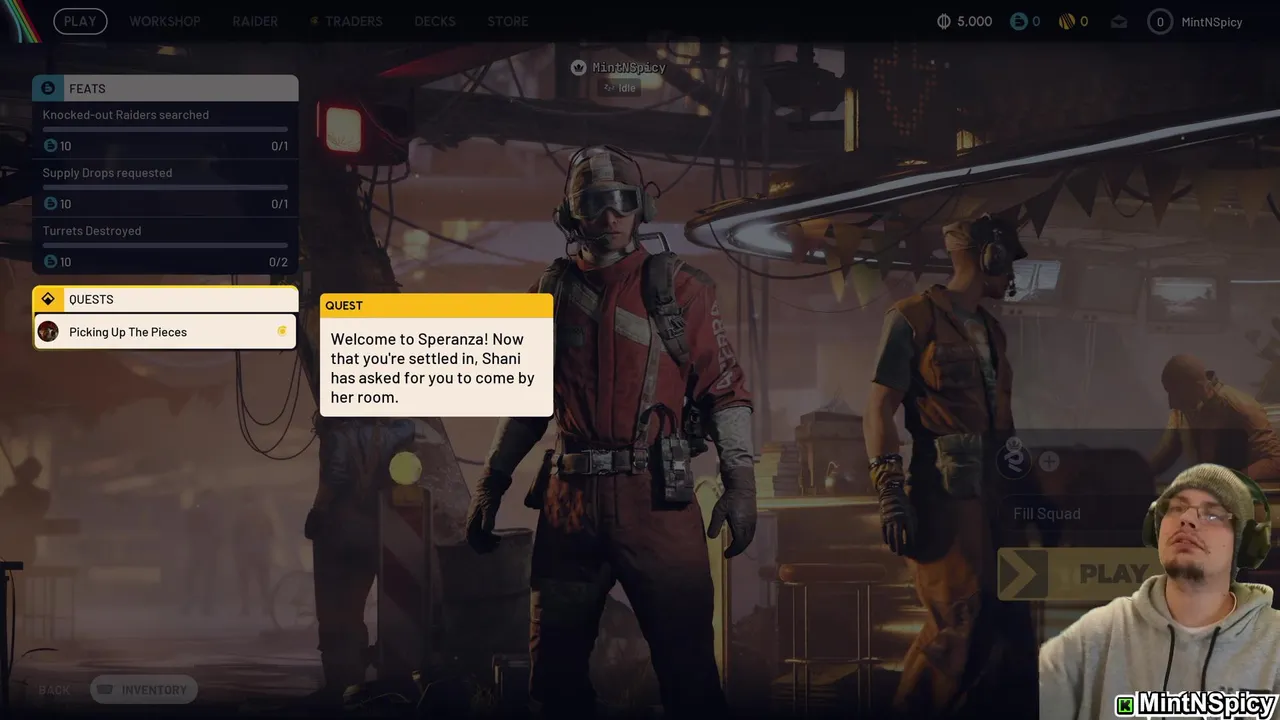Click the squad leader avatar icon
Image resolution: width=1280 pixels, height=720 pixels.
tap(1013, 461)
